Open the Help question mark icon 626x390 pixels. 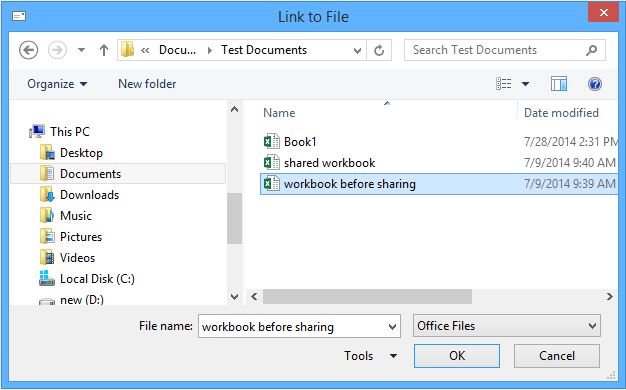[595, 84]
